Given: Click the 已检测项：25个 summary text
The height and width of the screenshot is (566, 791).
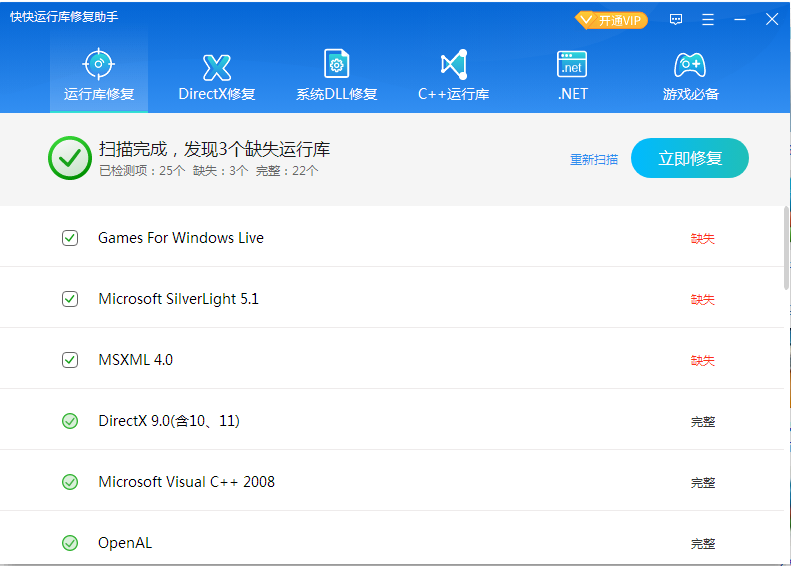Looking at the screenshot, I should 142,171.
